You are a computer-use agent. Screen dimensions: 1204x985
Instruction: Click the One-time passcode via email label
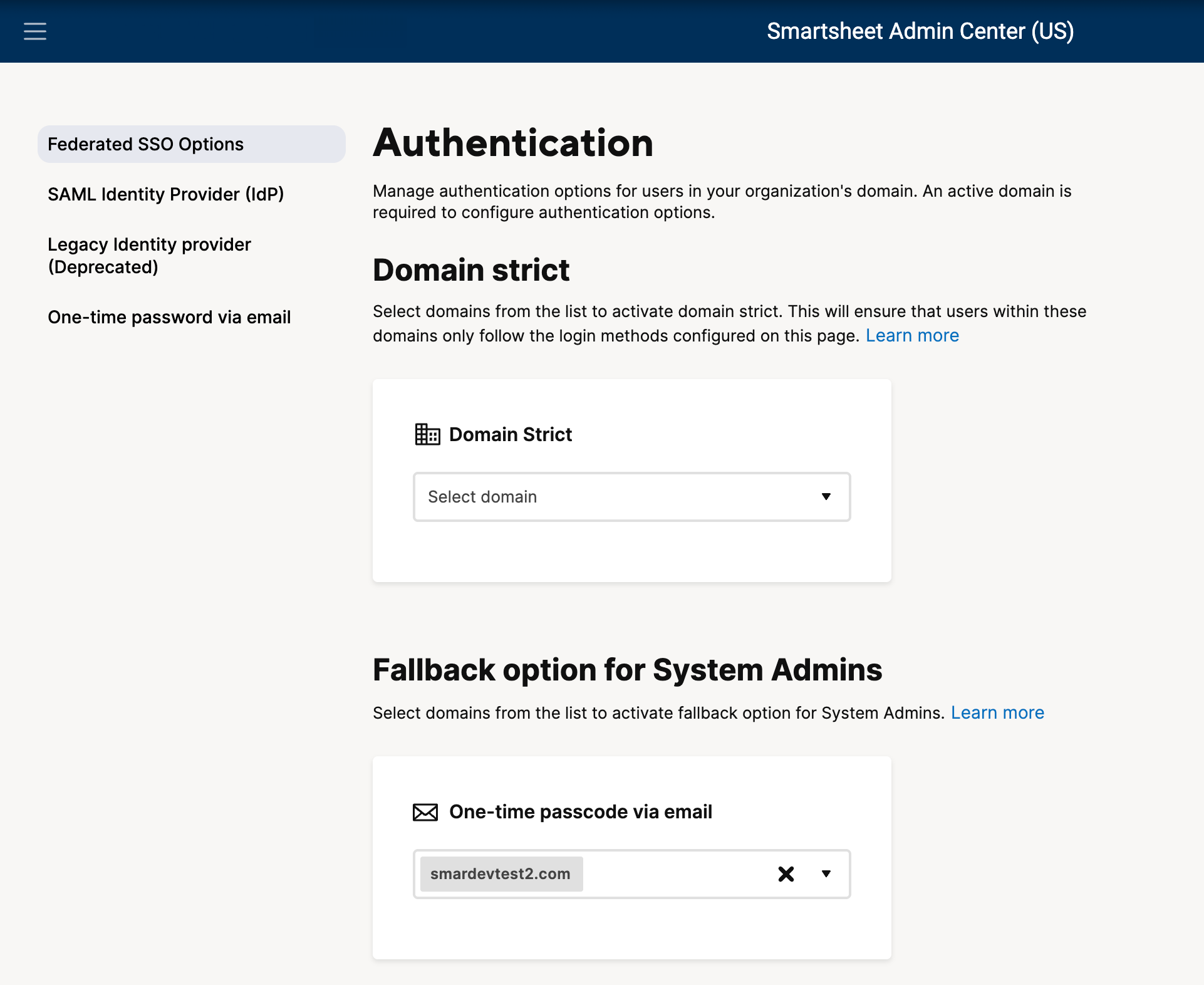581,812
